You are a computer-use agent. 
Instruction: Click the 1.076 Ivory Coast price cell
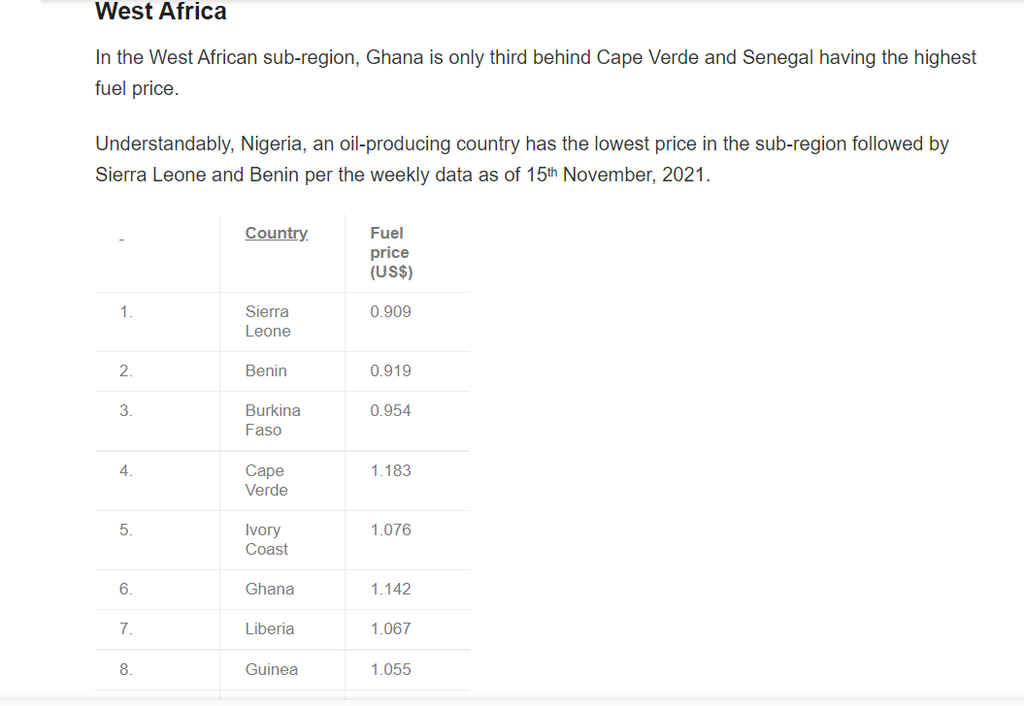[x=391, y=530]
